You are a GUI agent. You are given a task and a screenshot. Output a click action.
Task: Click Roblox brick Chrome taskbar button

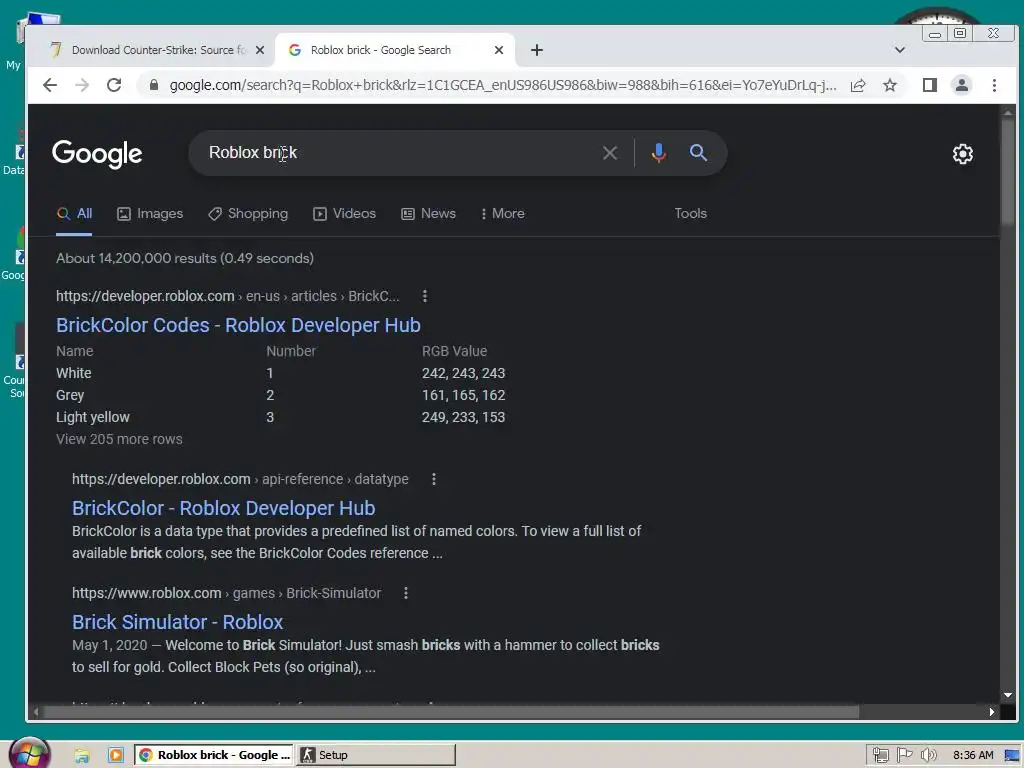(x=214, y=755)
